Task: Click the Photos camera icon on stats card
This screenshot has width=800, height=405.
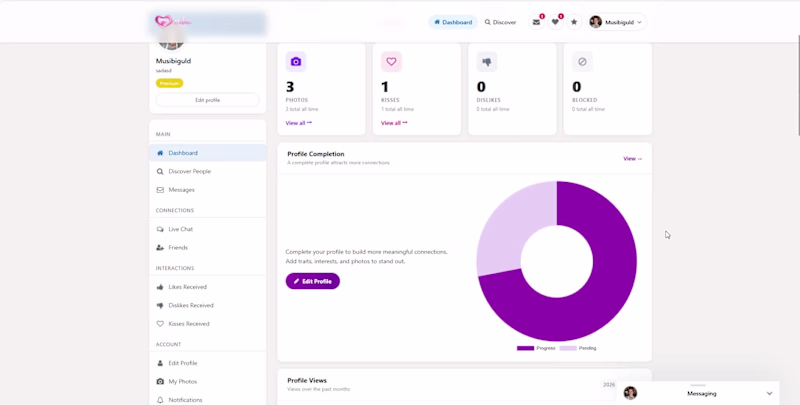Action: click(295, 62)
